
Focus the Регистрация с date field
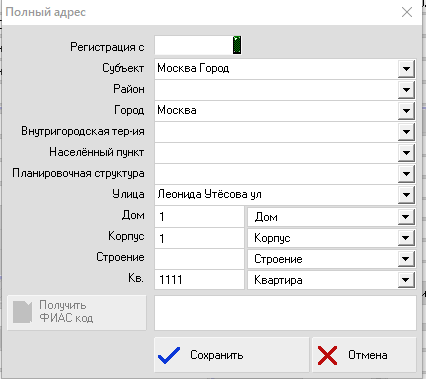(x=194, y=45)
